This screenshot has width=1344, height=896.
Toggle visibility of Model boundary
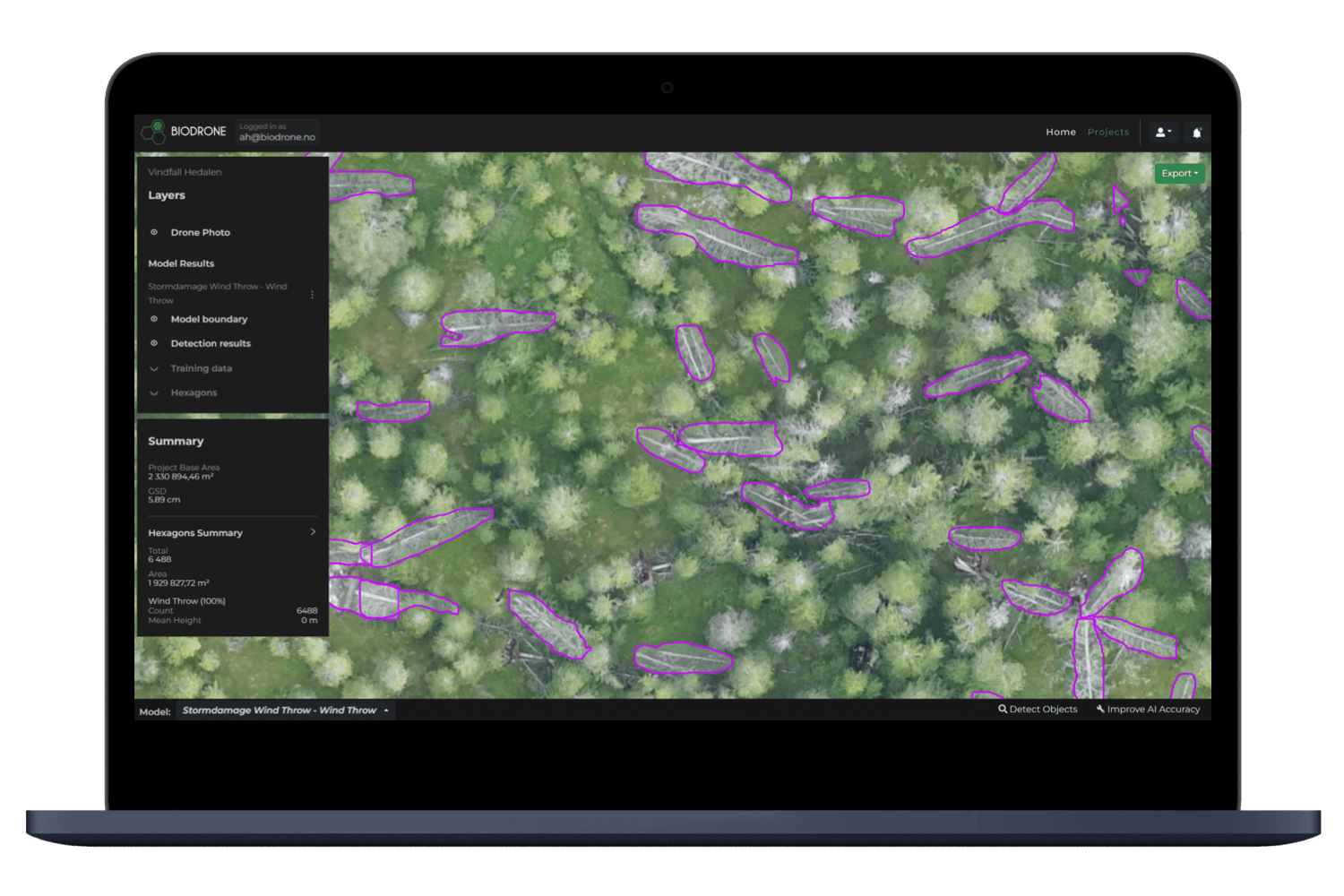pos(153,319)
